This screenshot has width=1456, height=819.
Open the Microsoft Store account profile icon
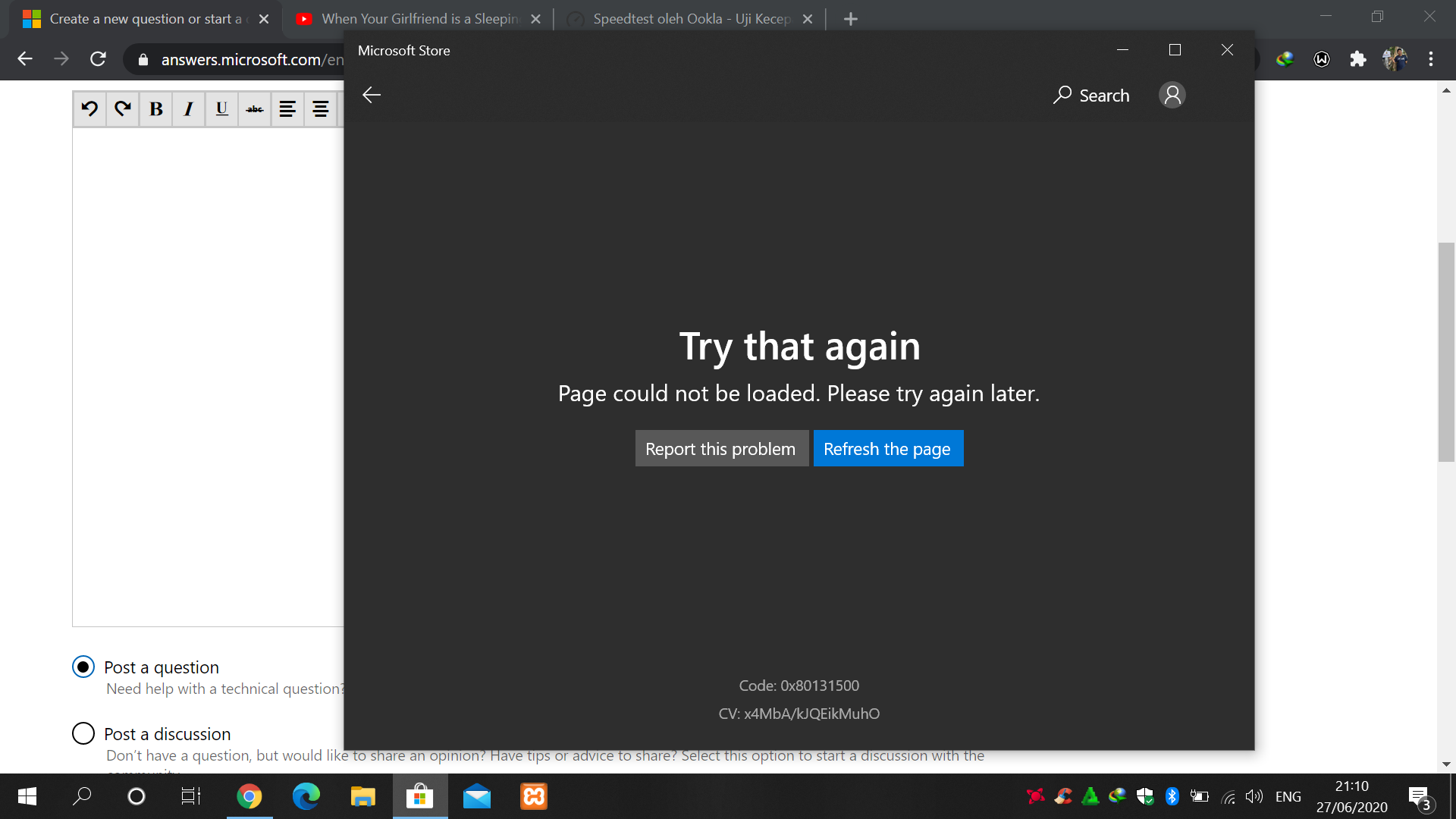point(1172,95)
